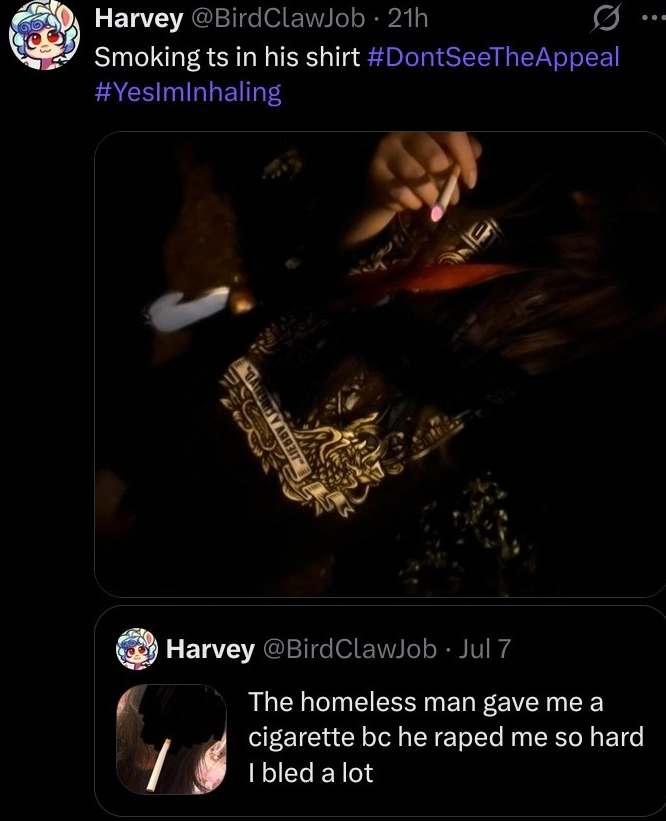Click the small avatar in quoted post
Screen dimensions: 666x821
[137, 649]
